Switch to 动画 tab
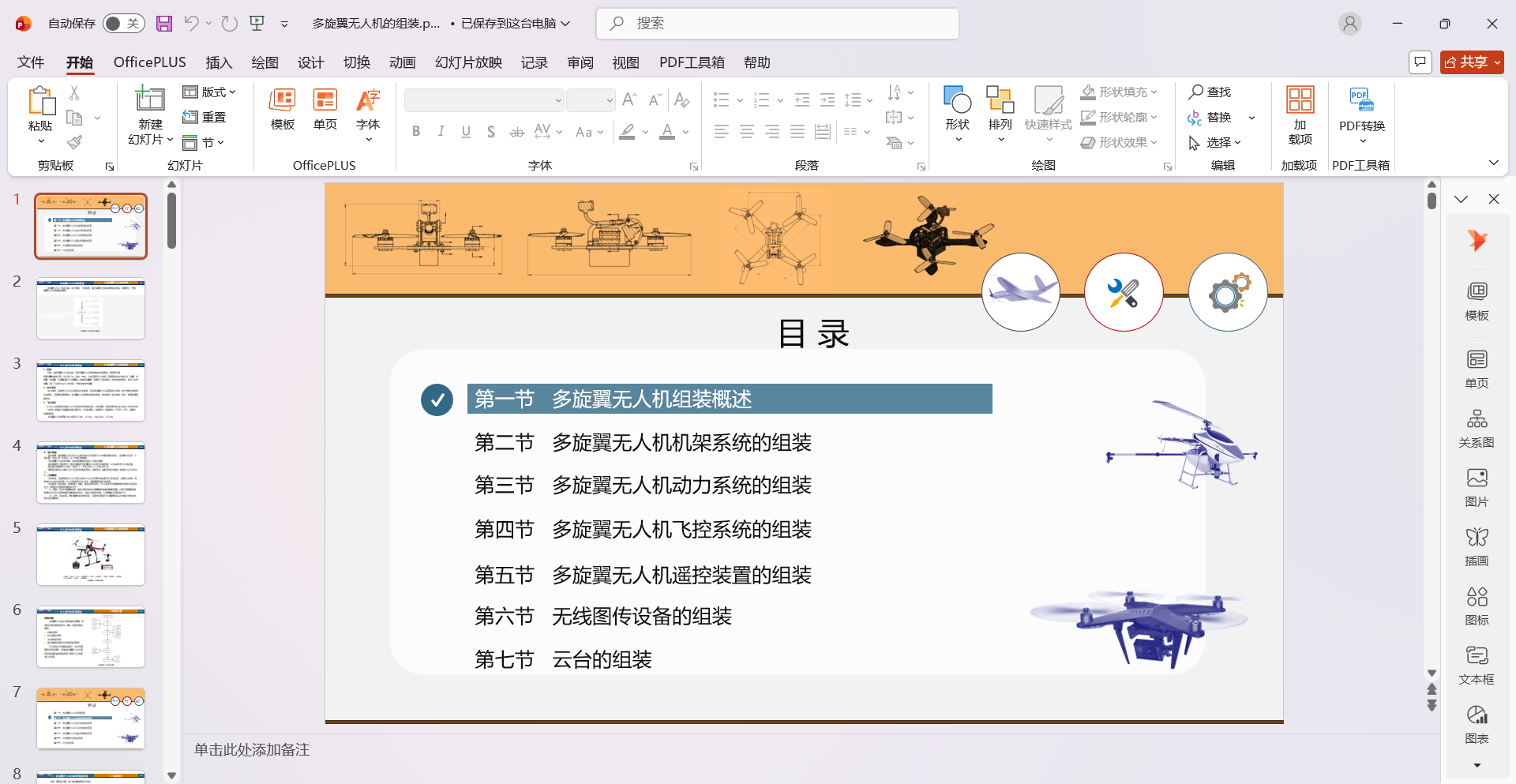Viewport: 1516px width, 784px height. click(402, 62)
